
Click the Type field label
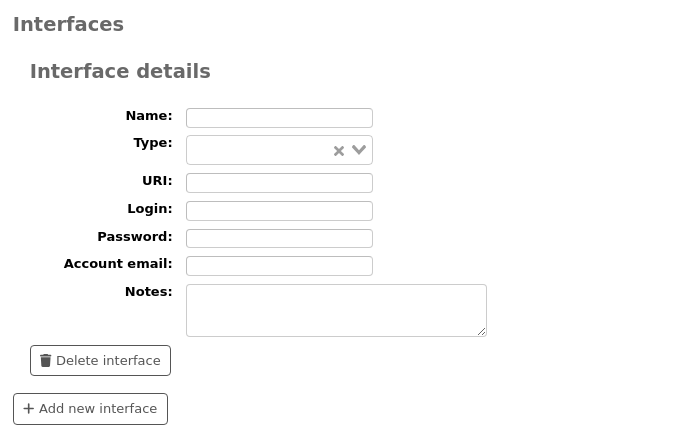pyautogui.click(x=152, y=143)
